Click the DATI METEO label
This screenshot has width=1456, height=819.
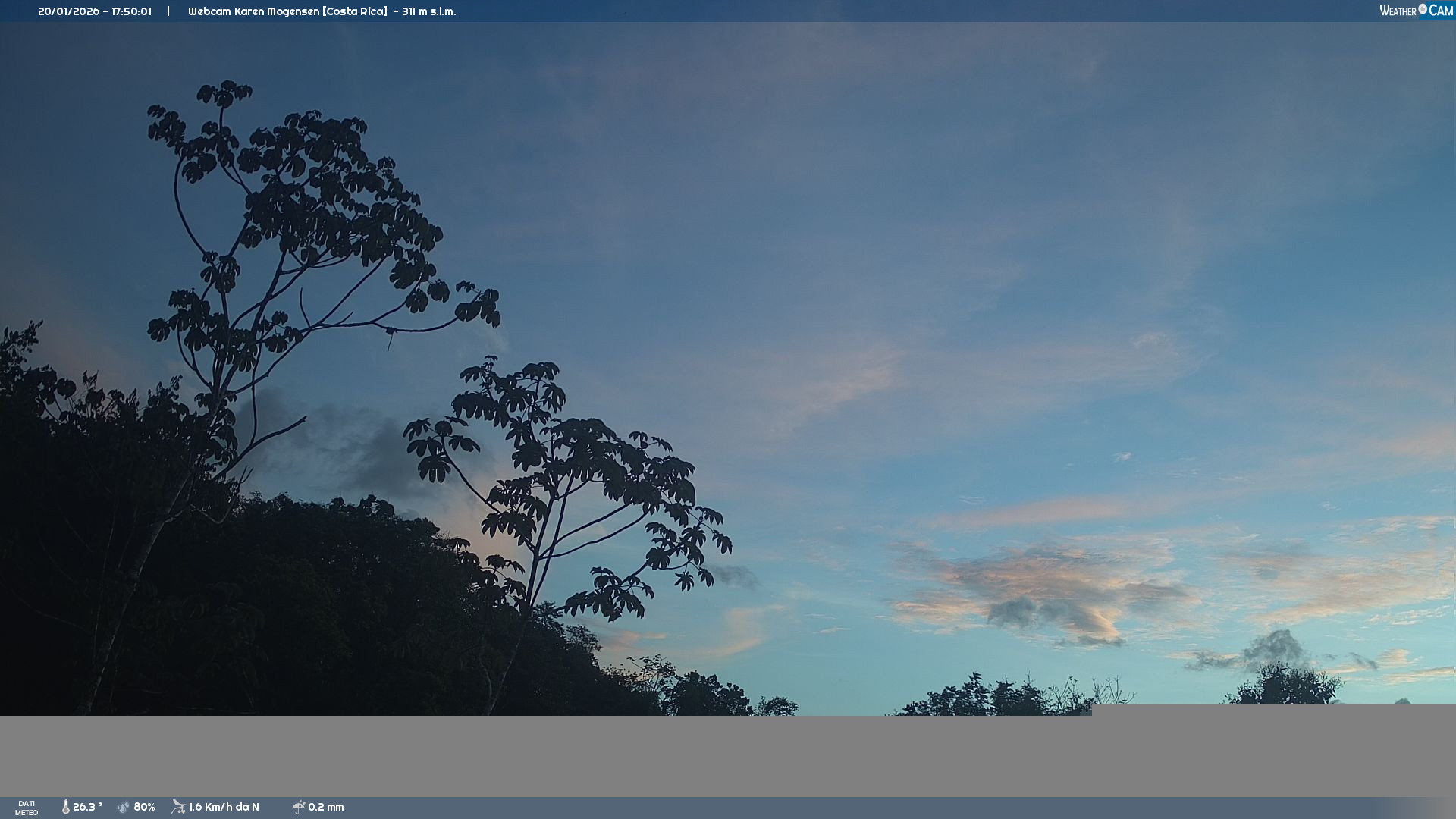click(27, 808)
